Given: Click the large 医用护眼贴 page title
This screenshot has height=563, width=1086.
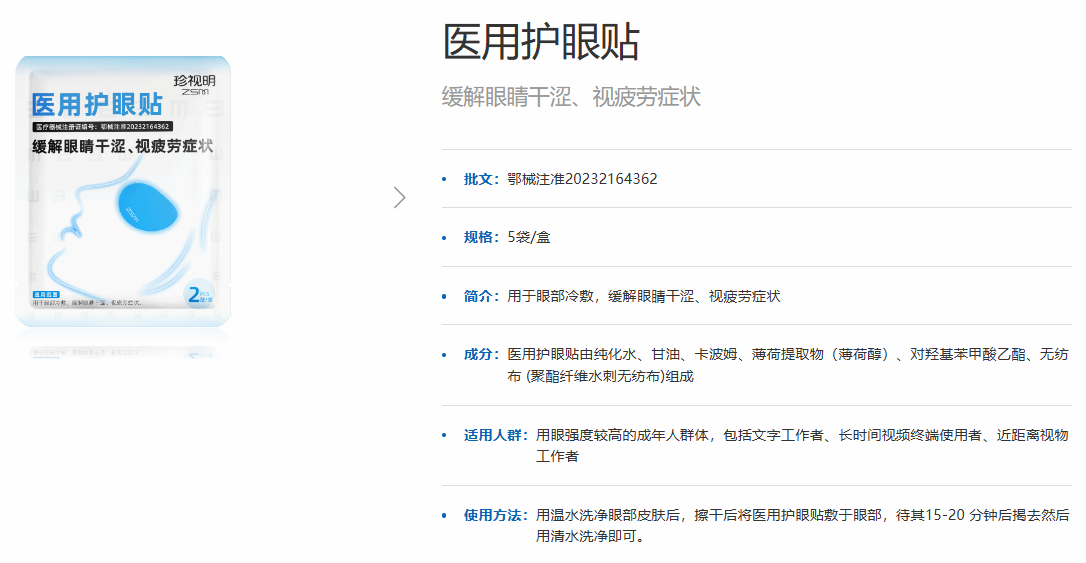Looking at the screenshot, I should click(x=541, y=42).
